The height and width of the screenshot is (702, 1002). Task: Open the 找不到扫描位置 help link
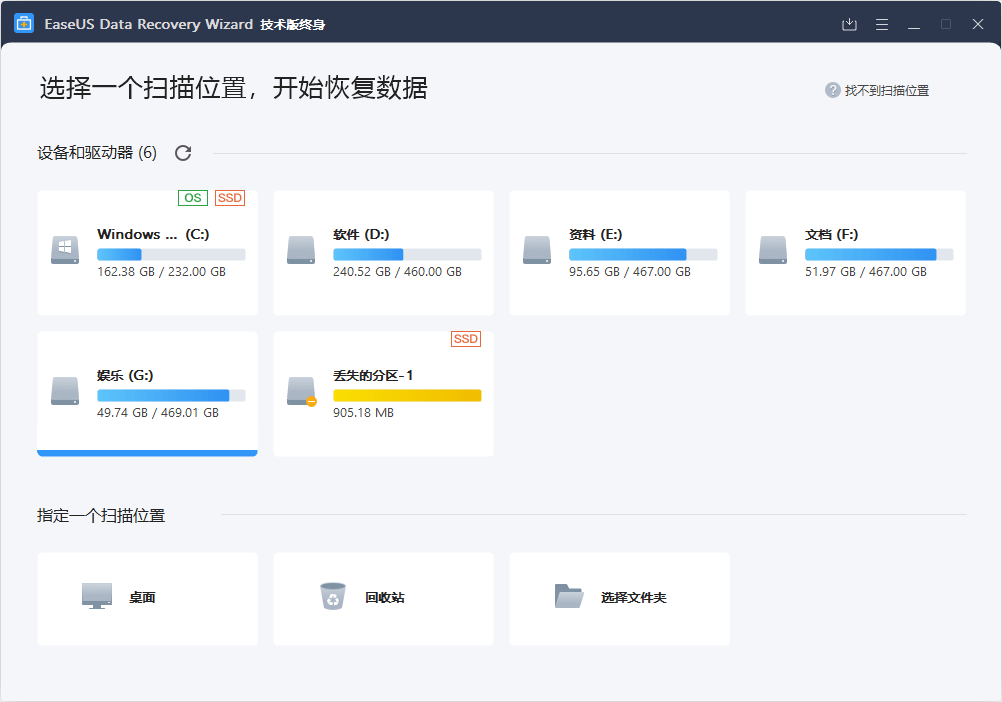click(x=886, y=91)
